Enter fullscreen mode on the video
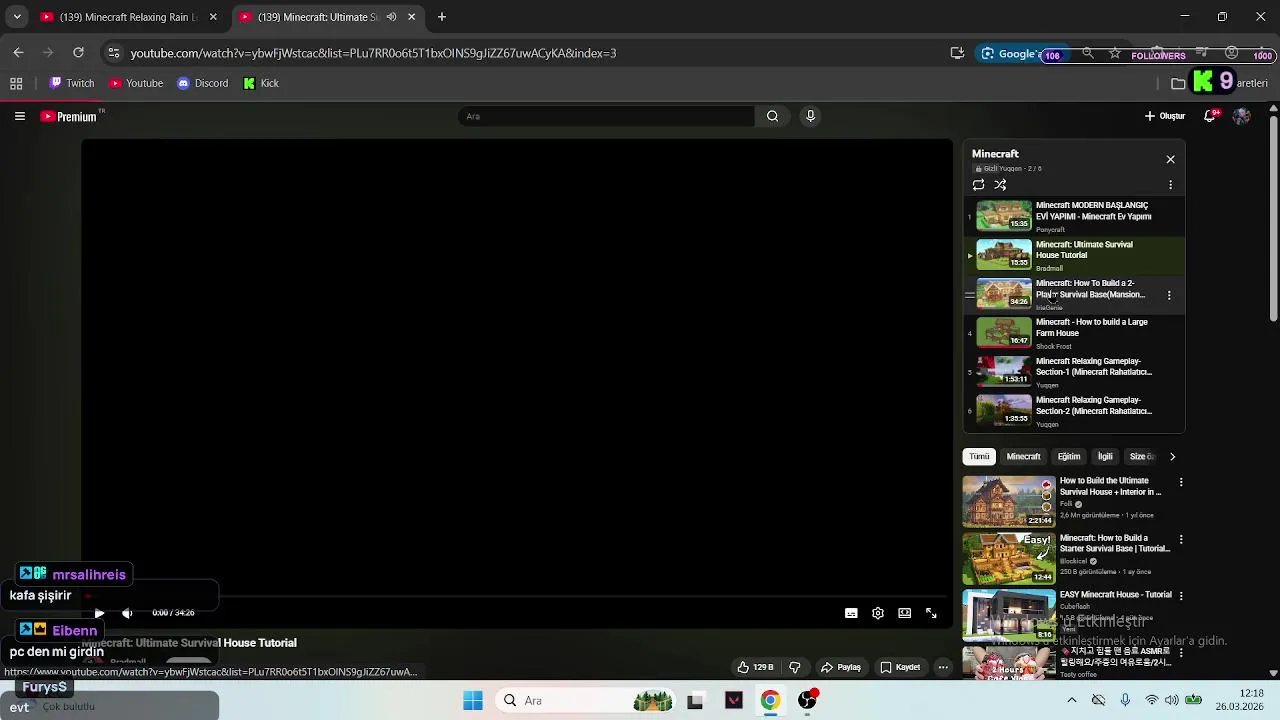Screen dimensions: 1280x720 (931, 613)
